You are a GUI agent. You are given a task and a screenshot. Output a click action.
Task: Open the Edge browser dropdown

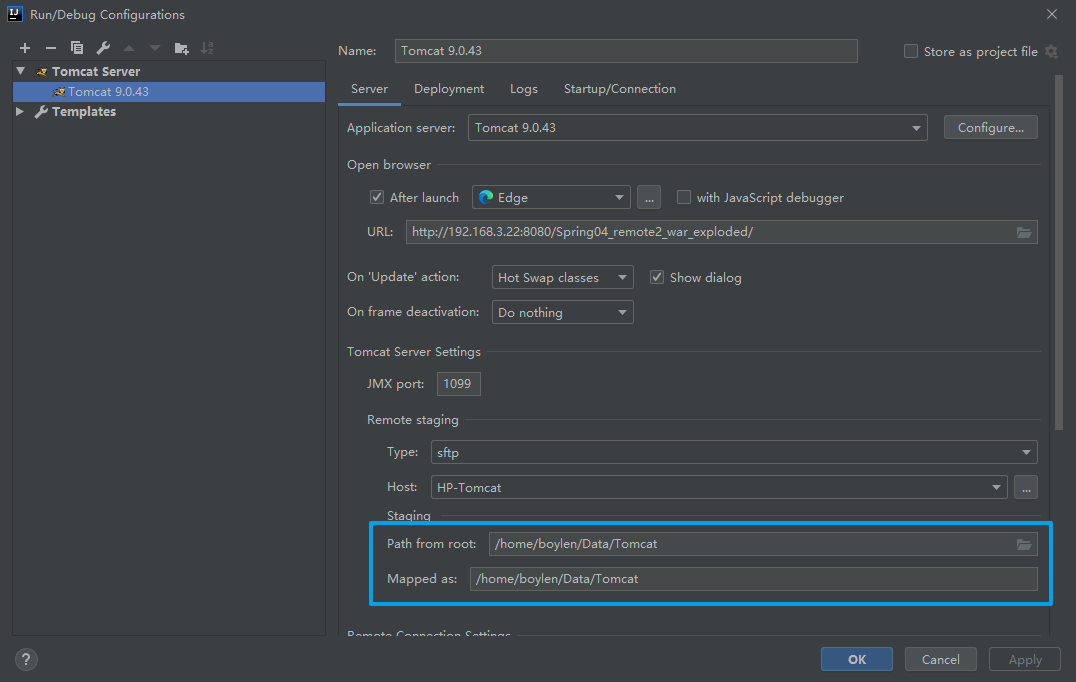tap(552, 198)
